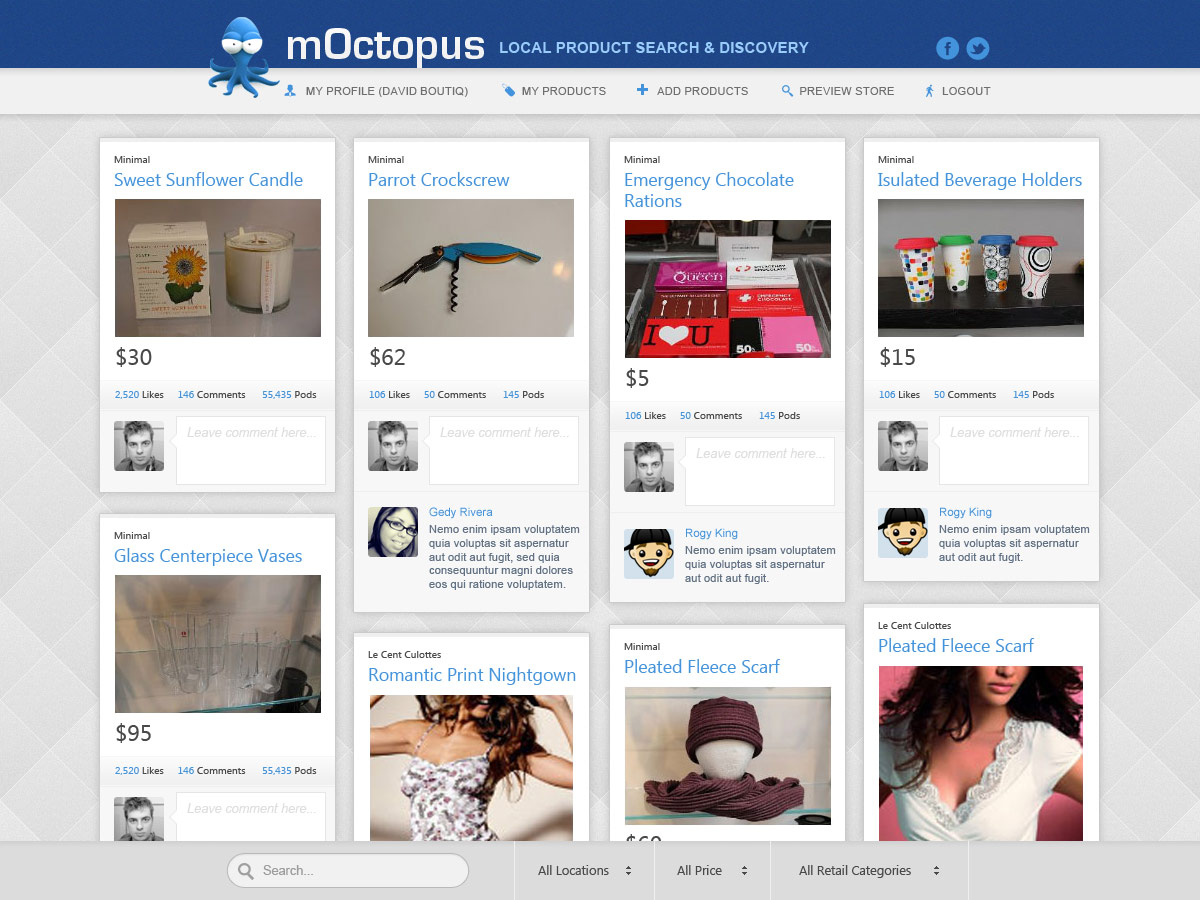Click the comment box on Sweet Sunflower Candle
The height and width of the screenshot is (900, 1200).
251,450
